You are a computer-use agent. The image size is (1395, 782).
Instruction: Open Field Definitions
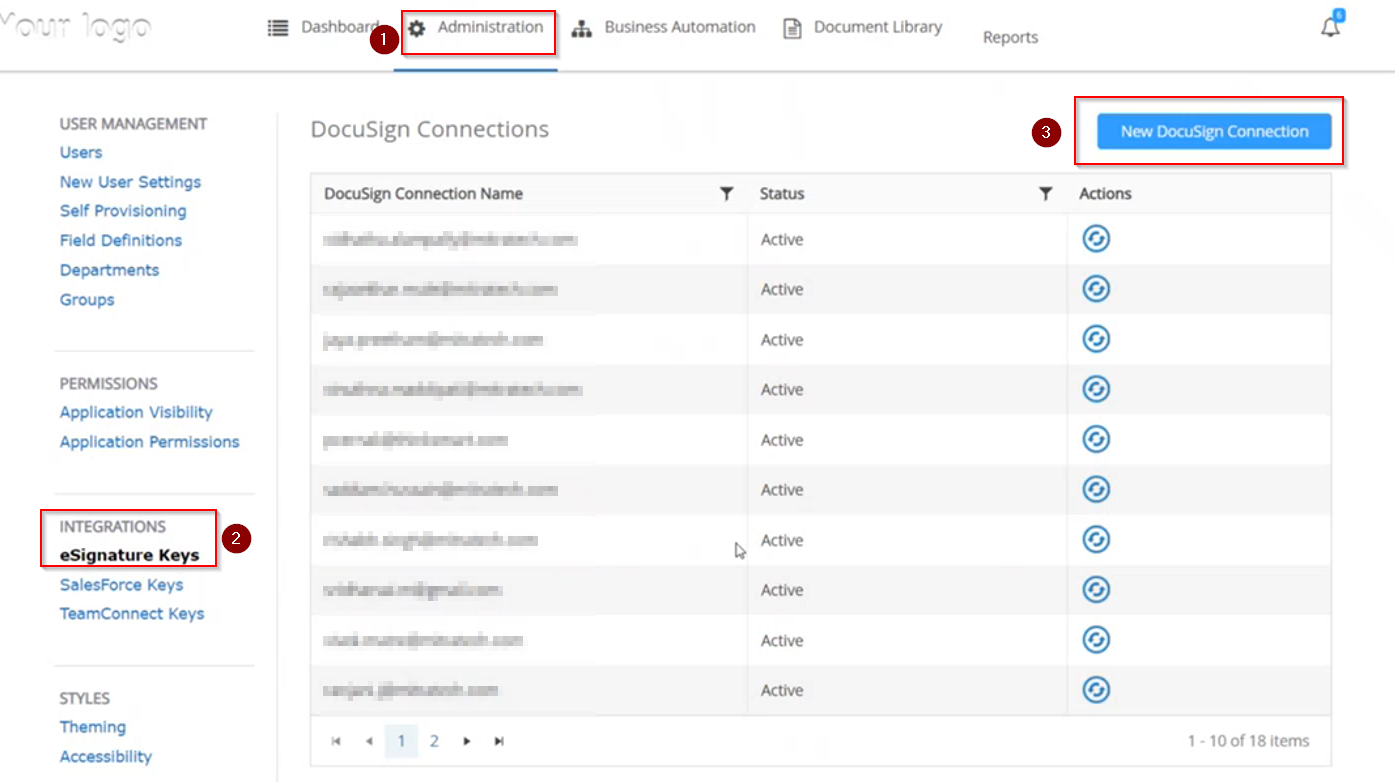(121, 240)
